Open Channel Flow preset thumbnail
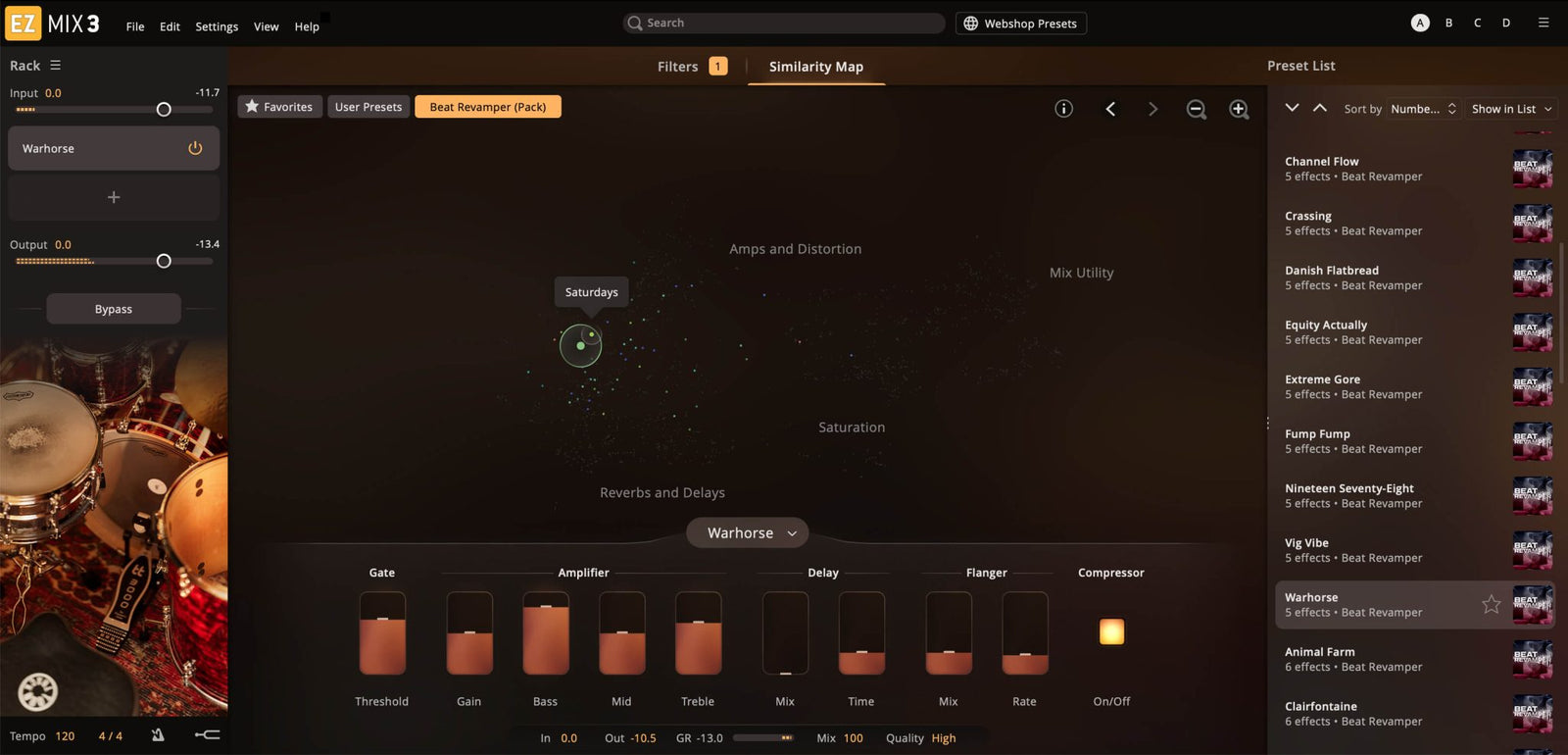 [x=1533, y=169]
